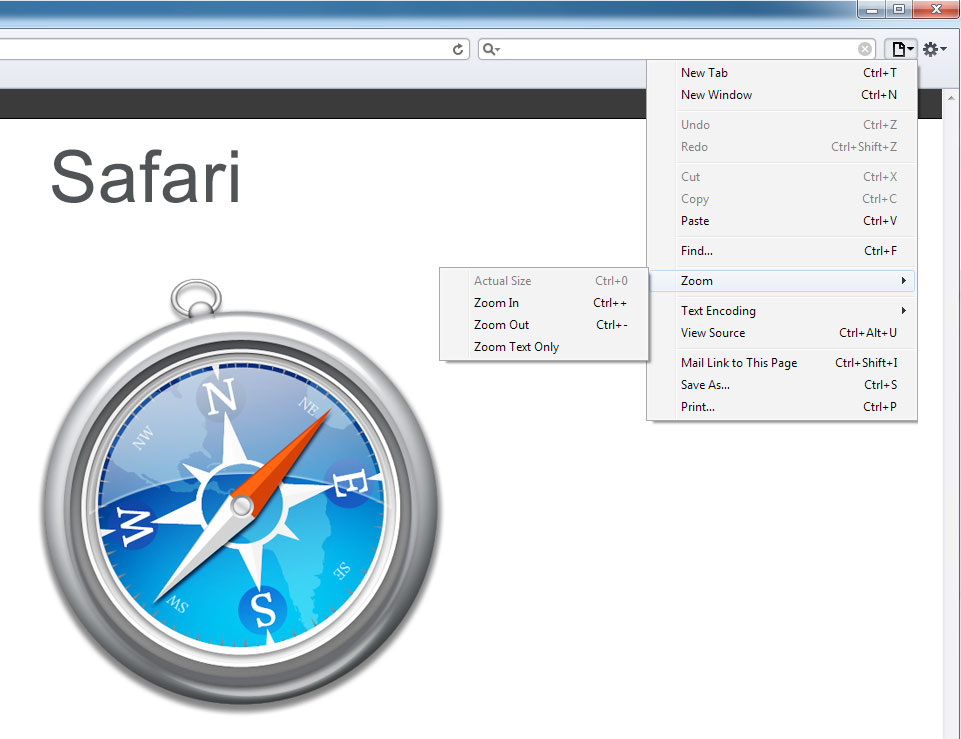Open Find... from the menu
This screenshot has width=961, height=739.
(782, 251)
